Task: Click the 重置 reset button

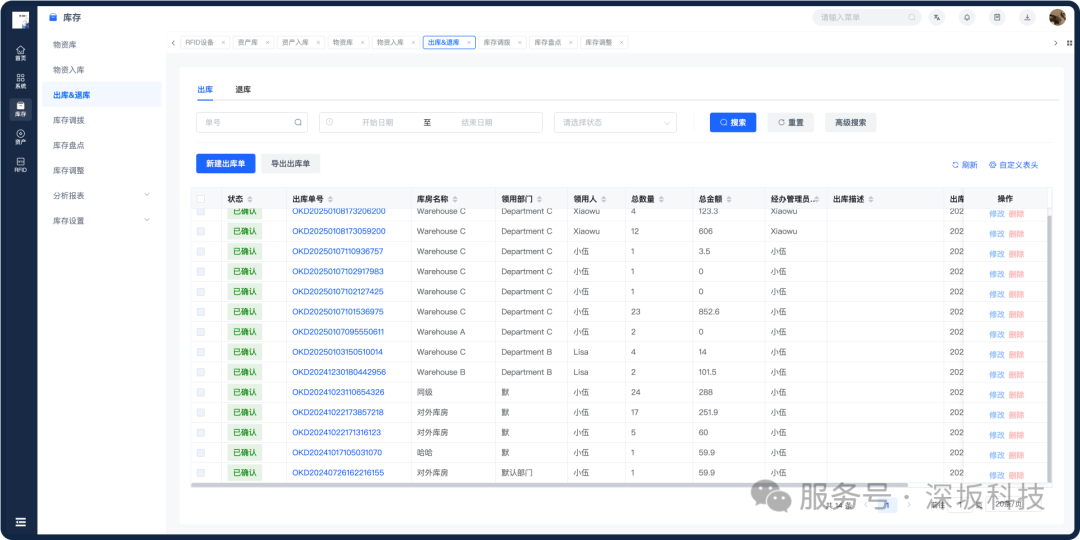Action: point(791,123)
